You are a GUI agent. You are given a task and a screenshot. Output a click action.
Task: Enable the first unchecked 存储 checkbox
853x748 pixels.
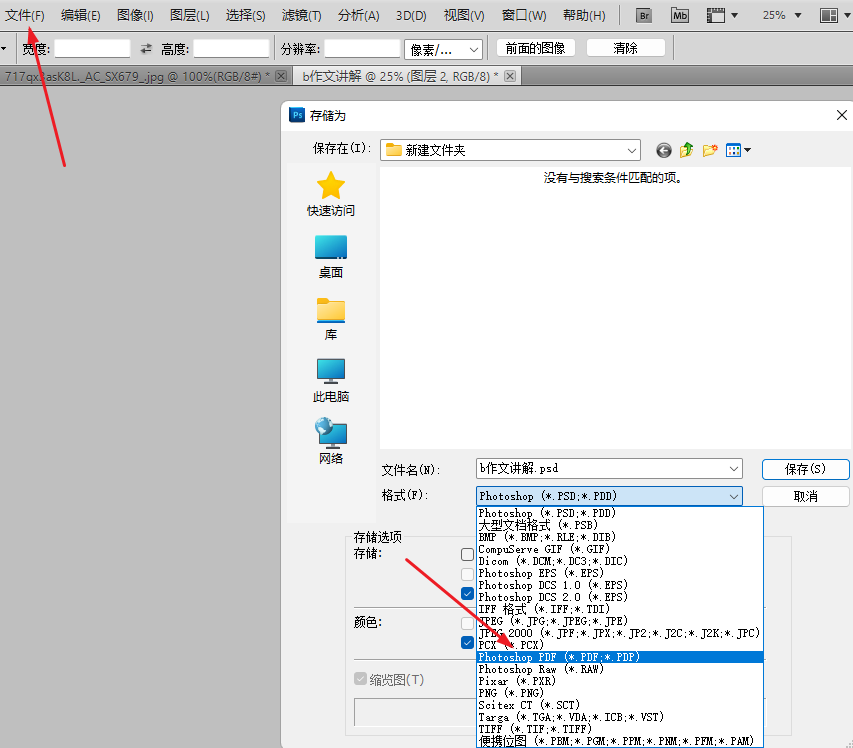pos(466,554)
